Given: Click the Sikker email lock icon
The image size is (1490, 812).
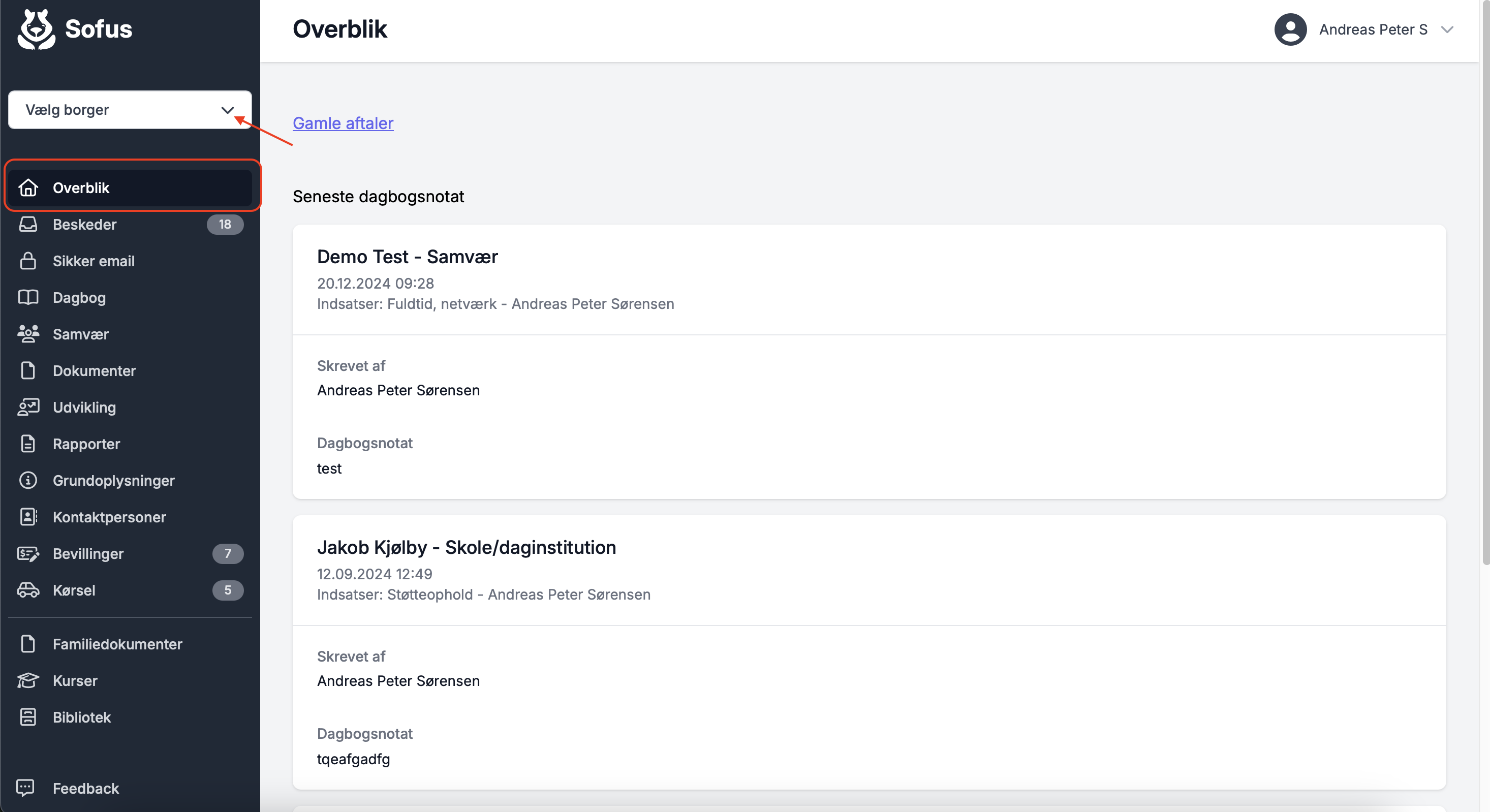Looking at the screenshot, I should (28, 261).
